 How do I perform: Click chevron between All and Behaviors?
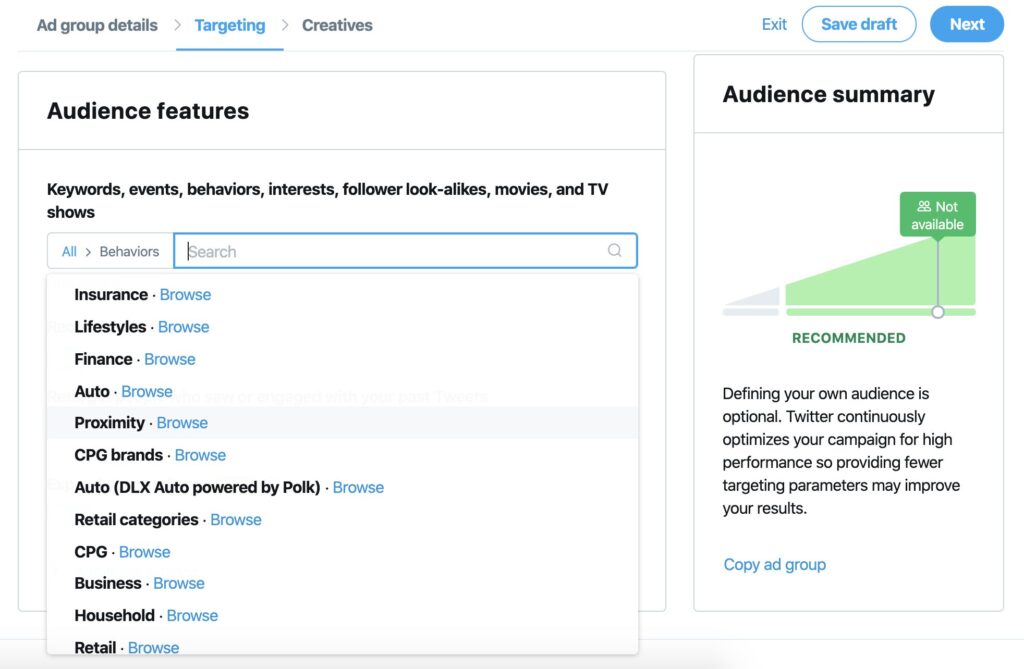[88, 252]
